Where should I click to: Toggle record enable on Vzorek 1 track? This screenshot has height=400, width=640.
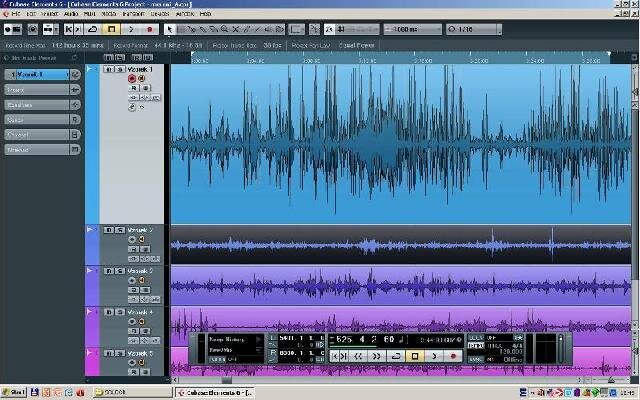(x=132, y=78)
